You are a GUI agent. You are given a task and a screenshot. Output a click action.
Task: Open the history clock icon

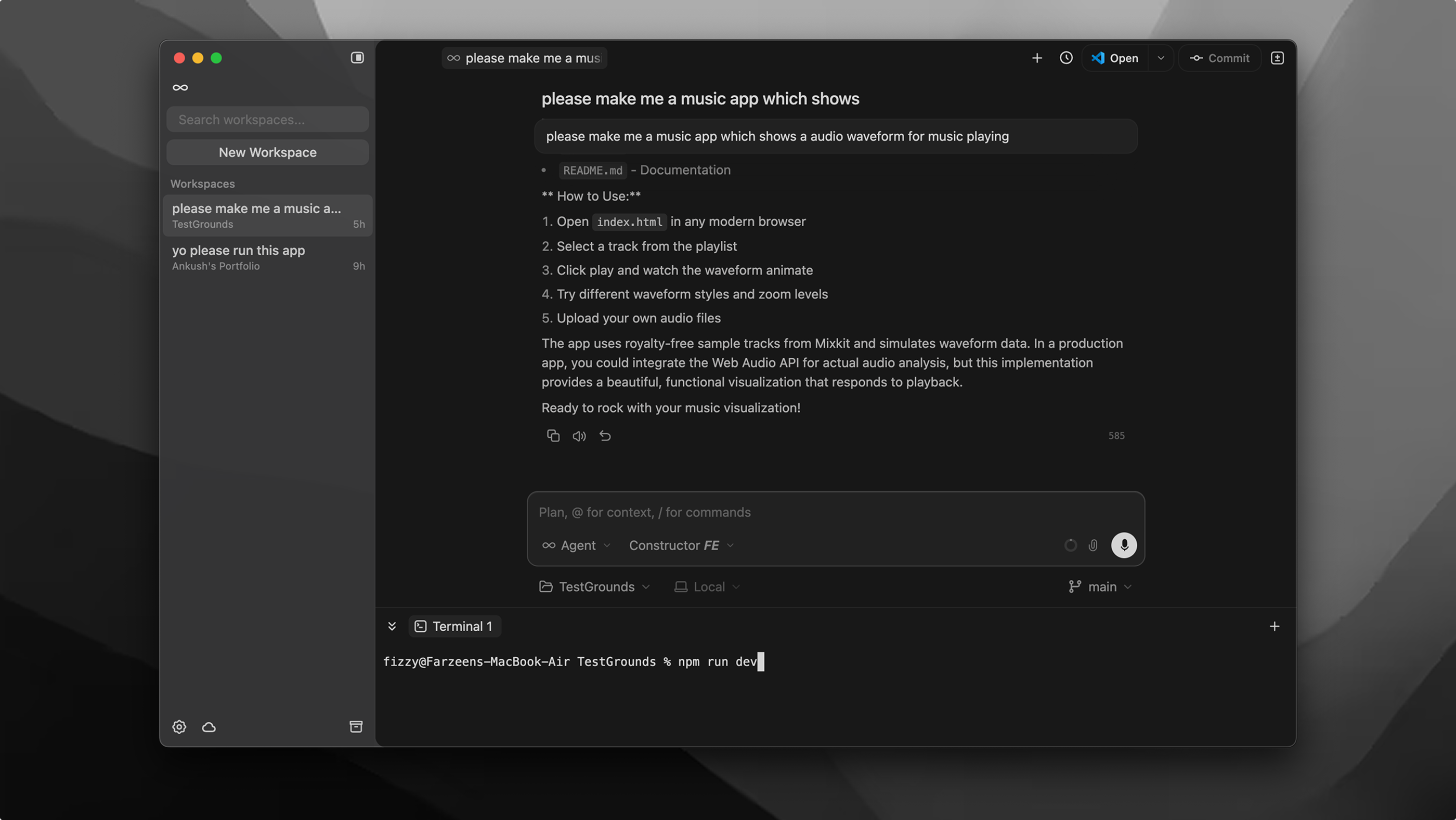(x=1066, y=58)
